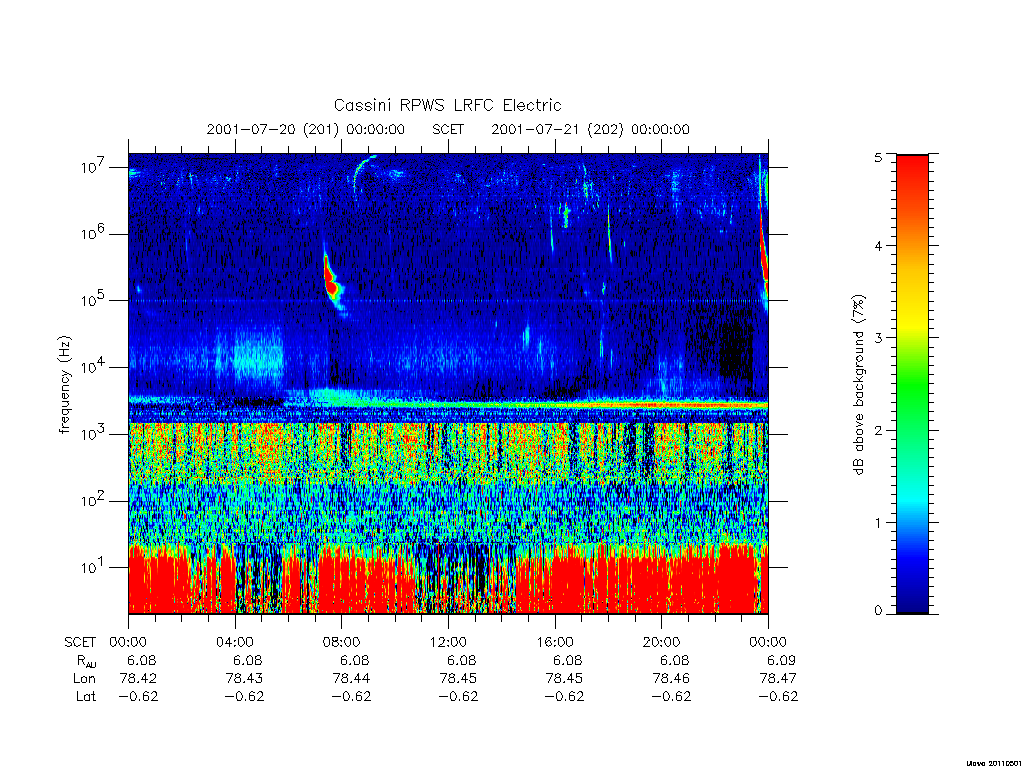This screenshot has width=1024, height=768.
Task: Click the longitude value 78.44
Action: [x=351, y=679]
